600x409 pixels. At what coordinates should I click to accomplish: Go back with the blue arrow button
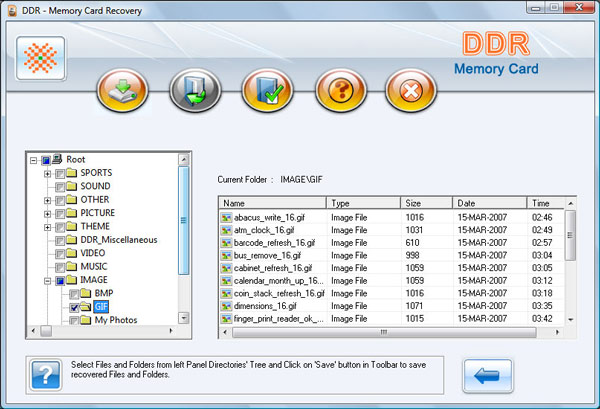pos(488,376)
